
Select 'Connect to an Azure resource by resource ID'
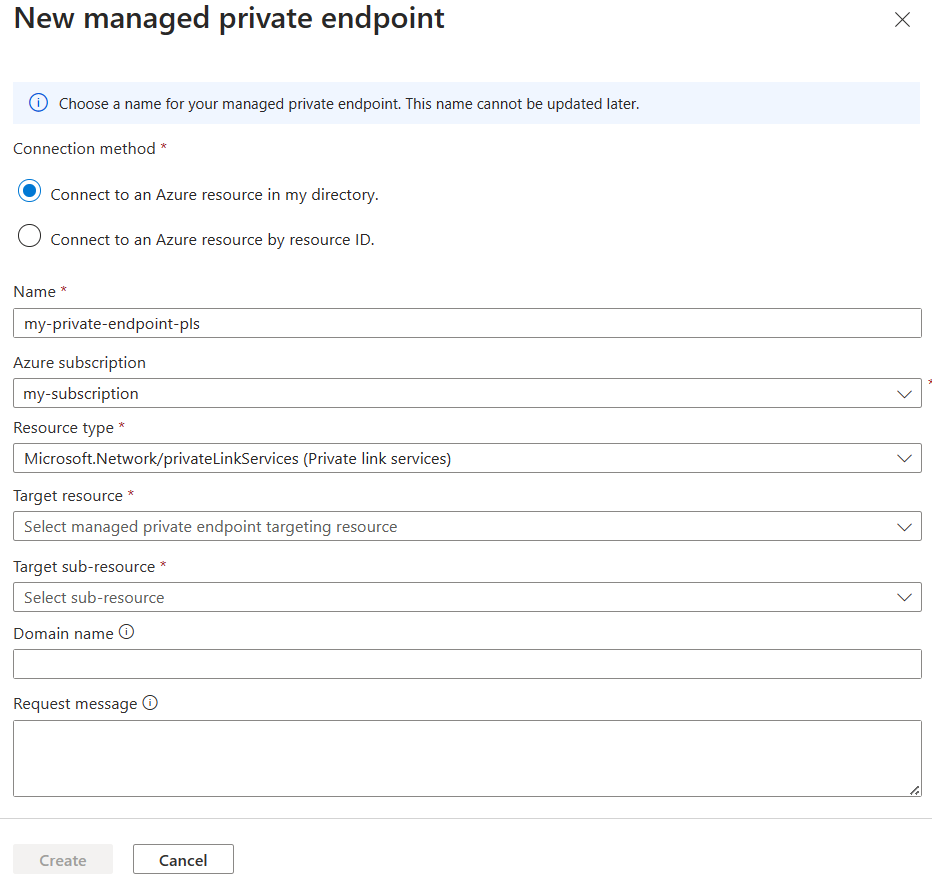coord(30,237)
